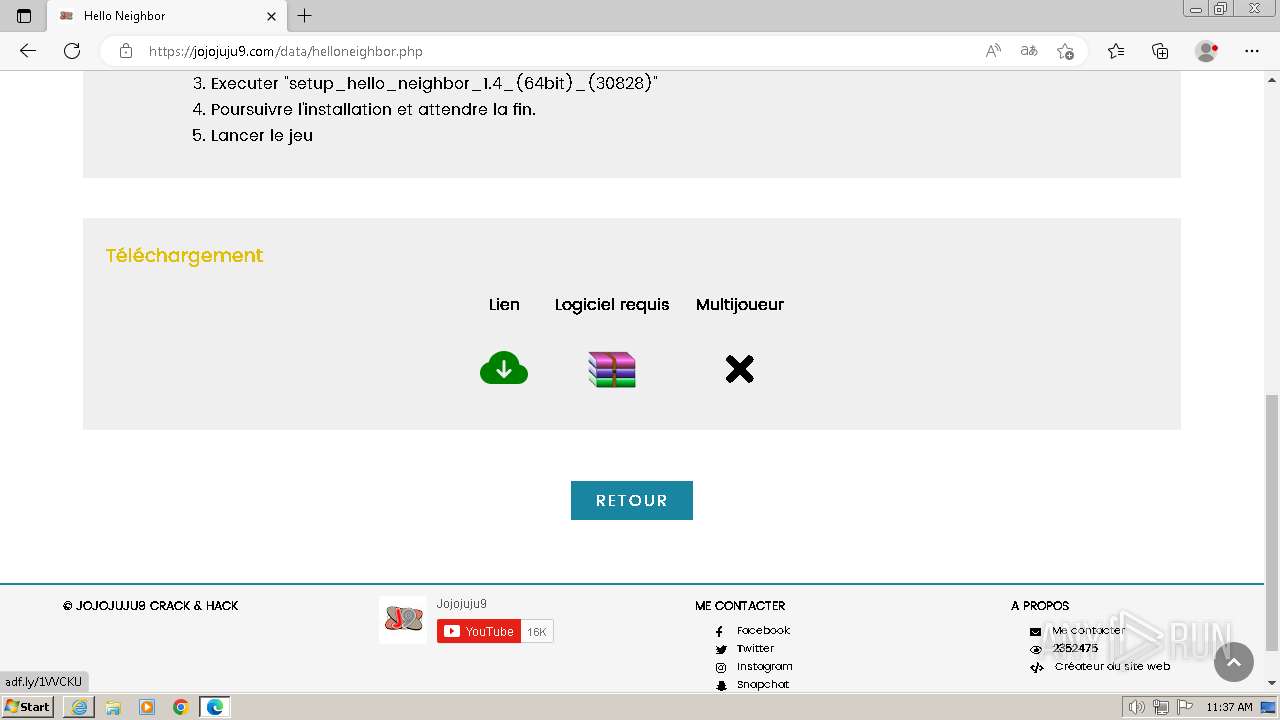This screenshot has width=1280, height=720.
Task: Open the Instagram contact link
Action: pos(765,666)
